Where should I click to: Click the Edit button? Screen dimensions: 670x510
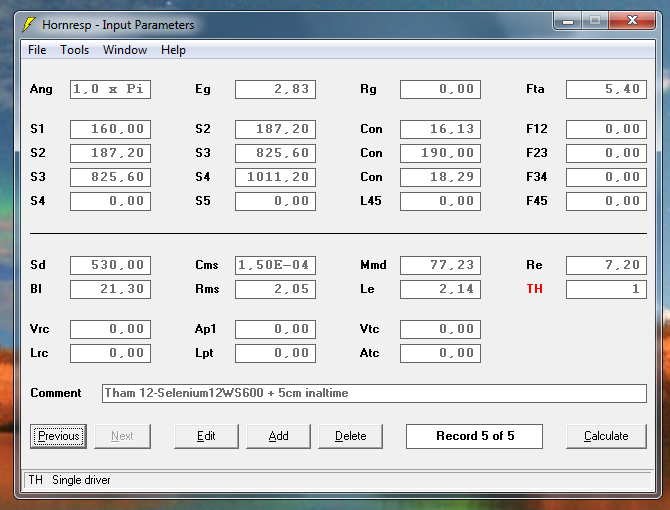pyautogui.click(x=206, y=436)
